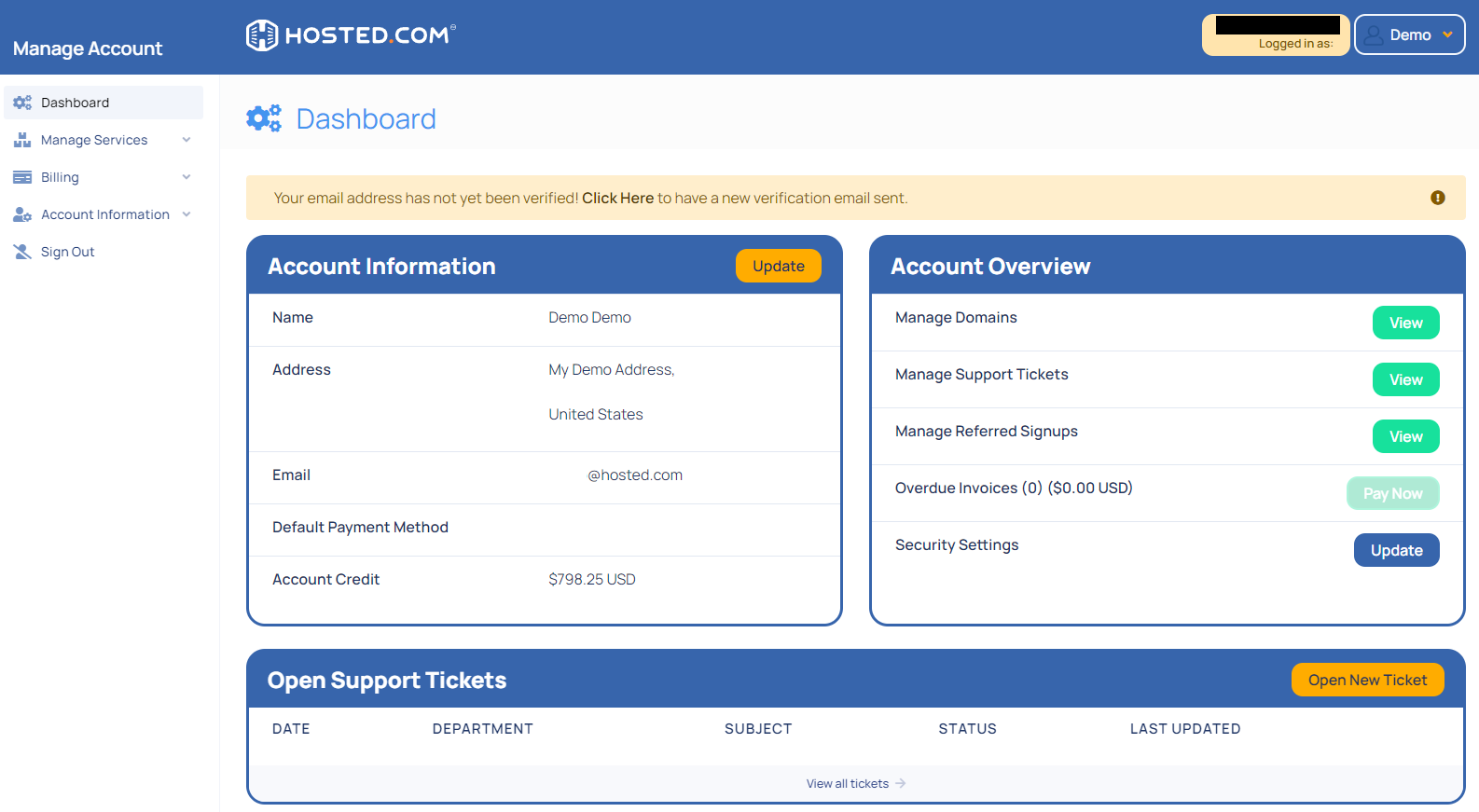1479x812 pixels.
Task: Click the SUBJECT column header
Action: 758,729
